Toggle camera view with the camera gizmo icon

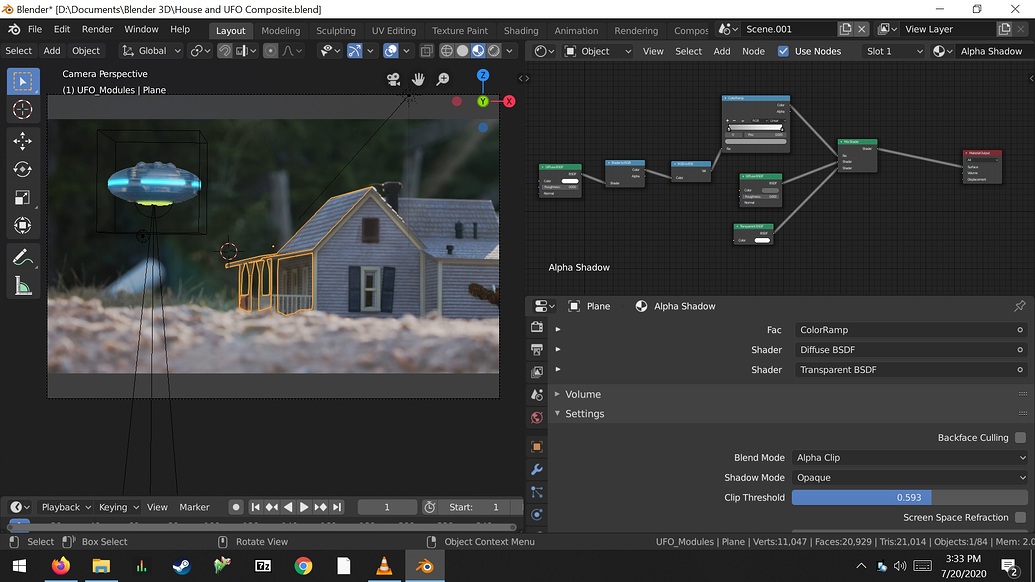(x=393, y=79)
